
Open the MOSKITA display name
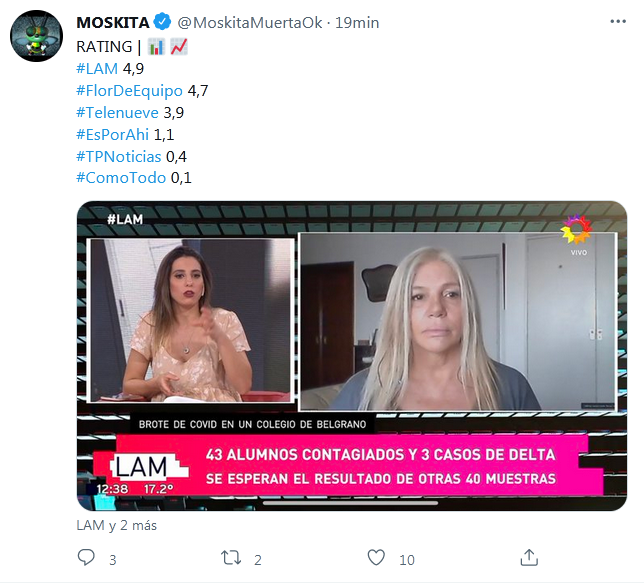click(x=113, y=23)
